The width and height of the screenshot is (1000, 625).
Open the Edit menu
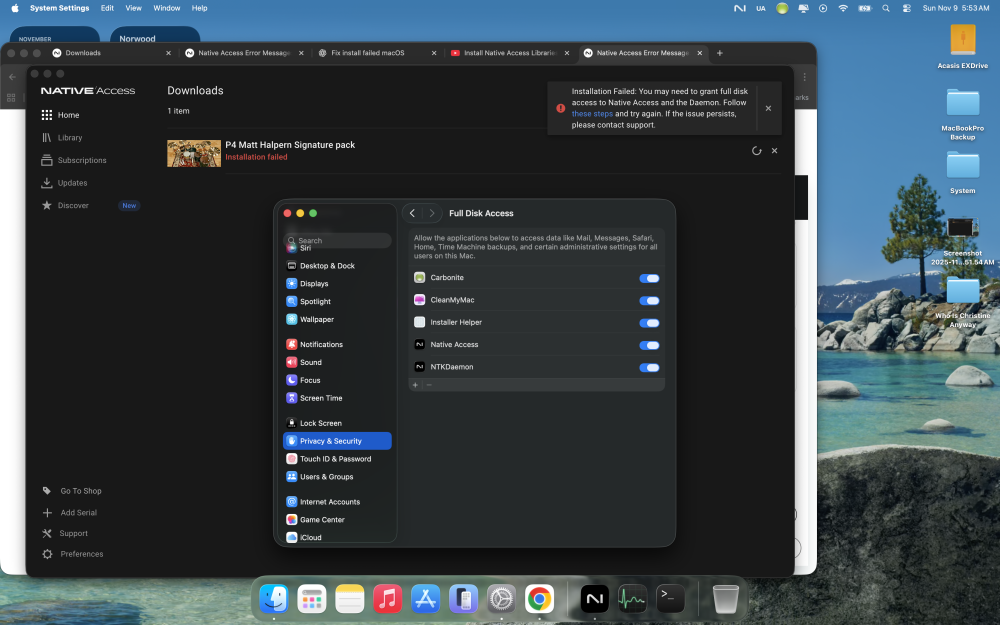pos(107,8)
